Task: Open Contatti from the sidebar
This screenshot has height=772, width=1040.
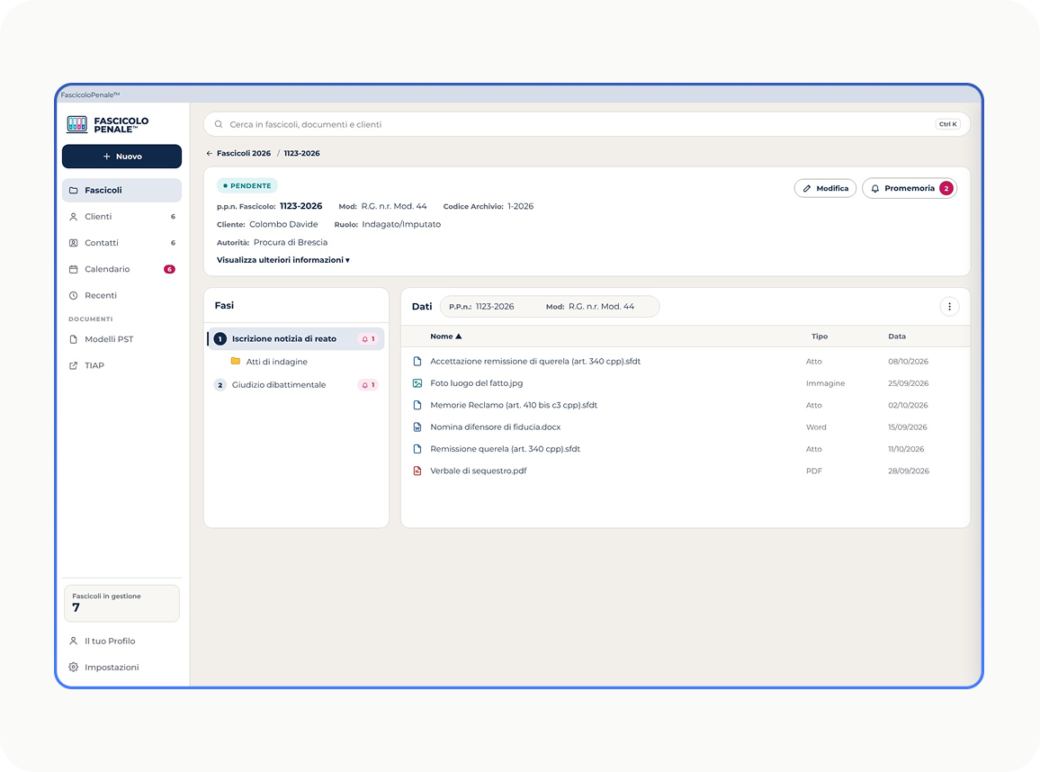Action: tap(122, 243)
